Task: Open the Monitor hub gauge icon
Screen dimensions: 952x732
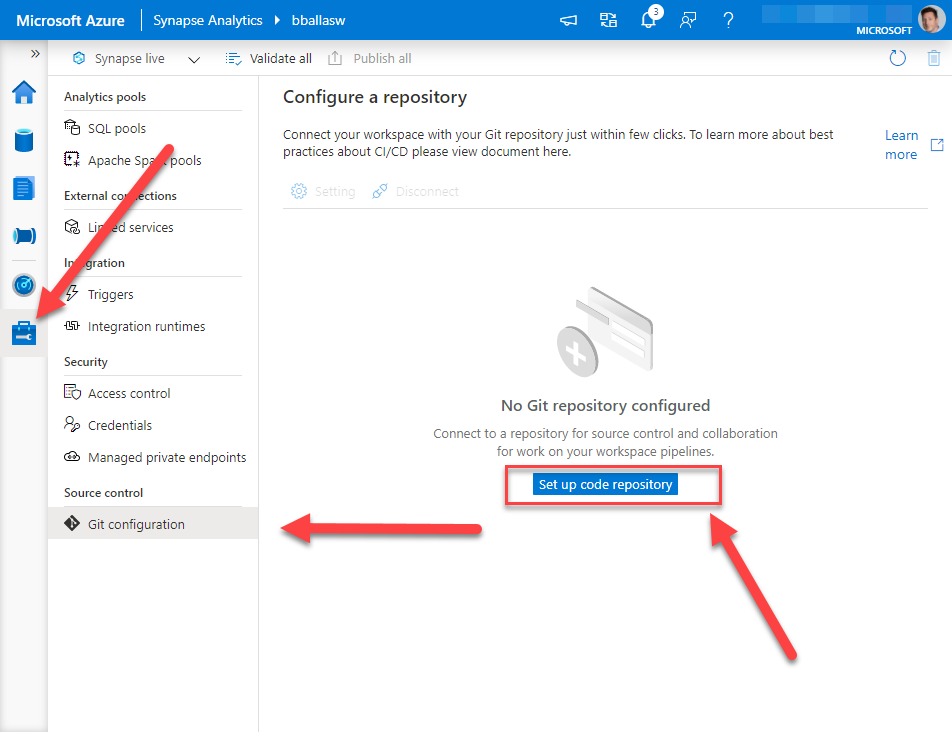Action: point(24,285)
